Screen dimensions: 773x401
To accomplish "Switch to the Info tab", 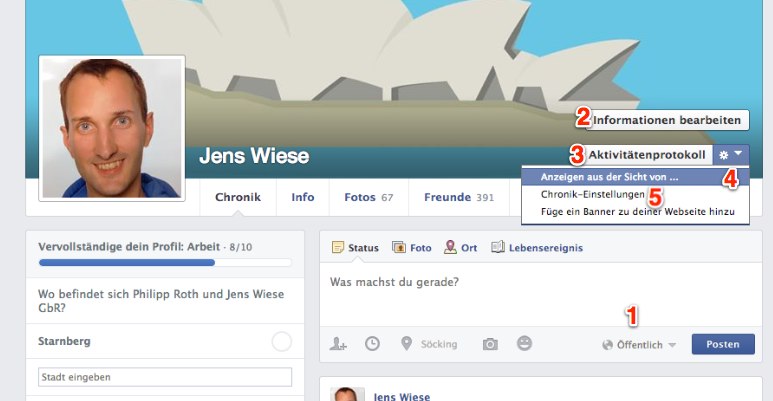I will coord(303,197).
